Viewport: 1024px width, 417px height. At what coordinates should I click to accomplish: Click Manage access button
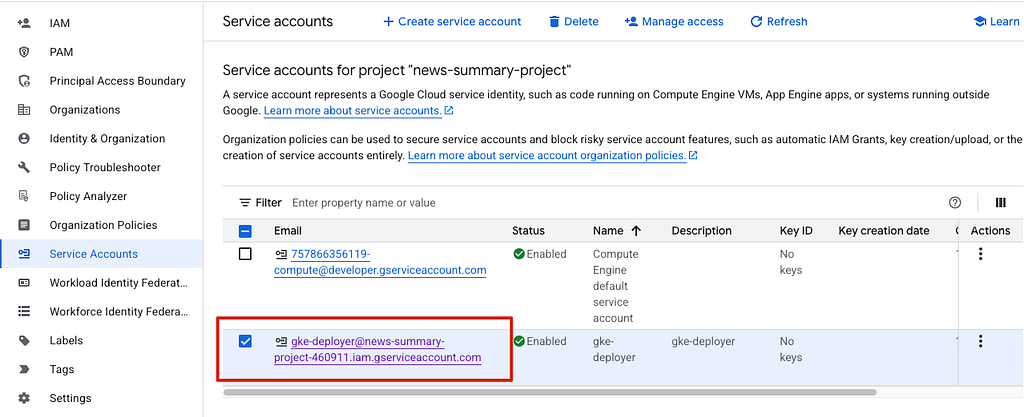(x=674, y=22)
